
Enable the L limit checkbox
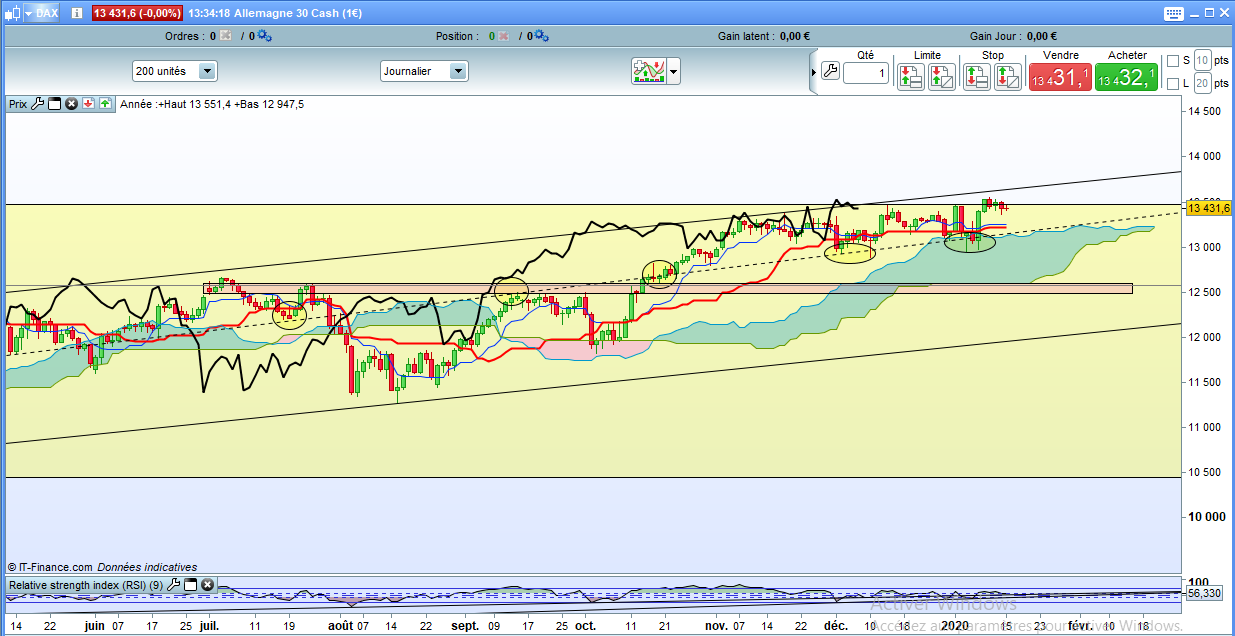[x=1173, y=84]
